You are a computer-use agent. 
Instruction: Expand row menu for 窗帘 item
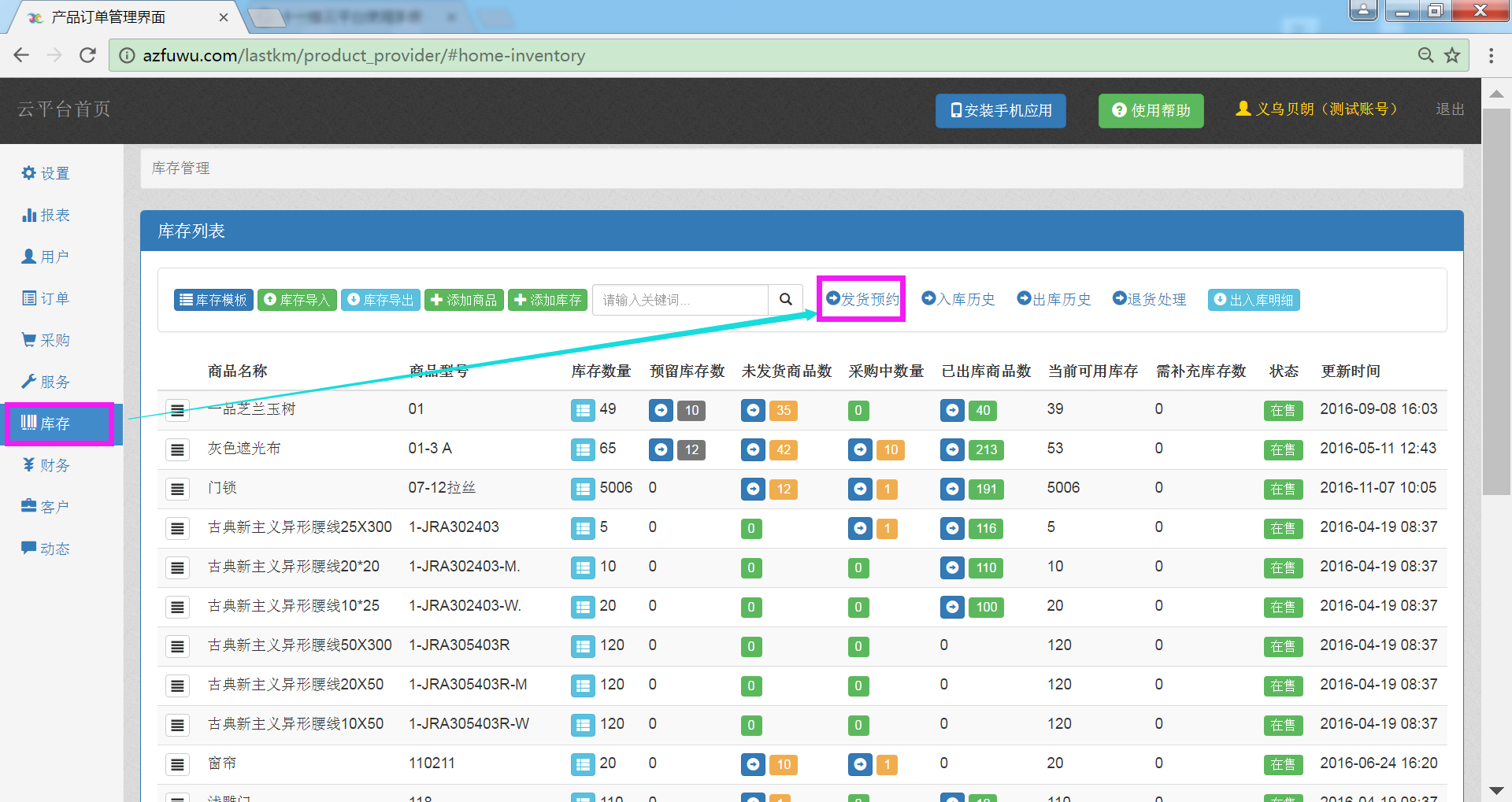tap(177, 764)
